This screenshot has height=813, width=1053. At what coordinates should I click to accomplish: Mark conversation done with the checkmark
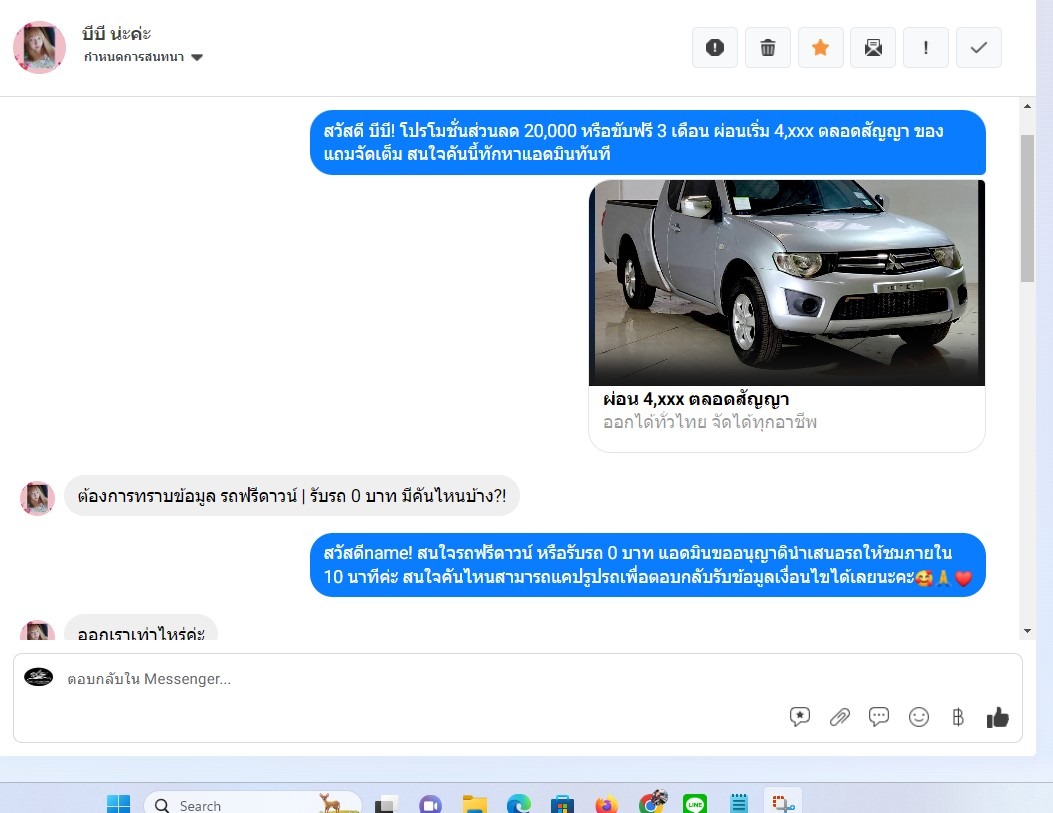pyautogui.click(x=979, y=48)
